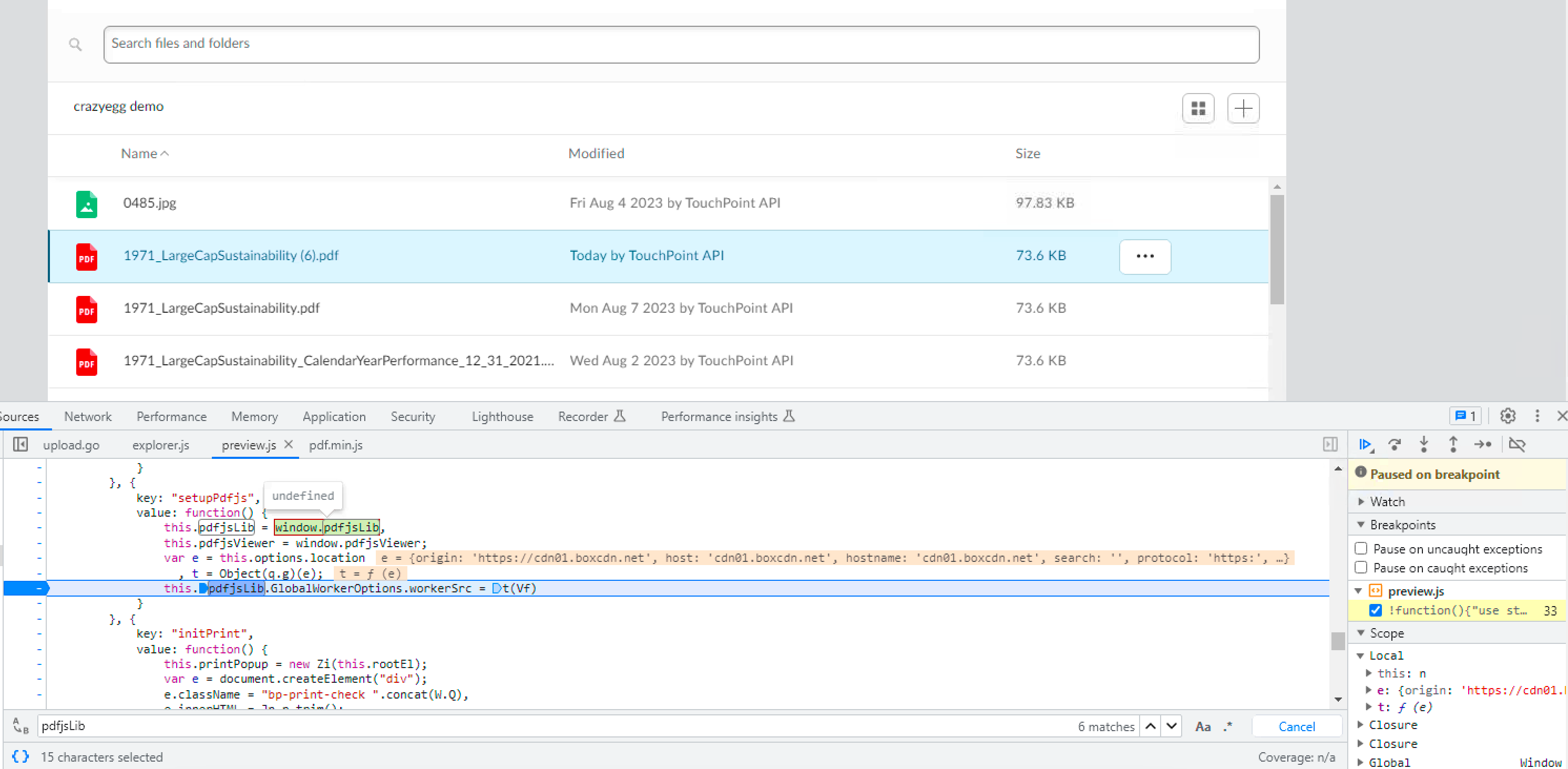Close the DevTools panel
The width and height of the screenshot is (1568, 769).
tap(1561, 416)
